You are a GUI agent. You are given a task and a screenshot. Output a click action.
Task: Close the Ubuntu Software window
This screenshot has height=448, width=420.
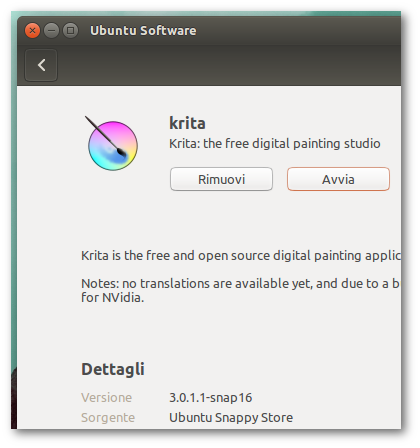click(32, 31)
